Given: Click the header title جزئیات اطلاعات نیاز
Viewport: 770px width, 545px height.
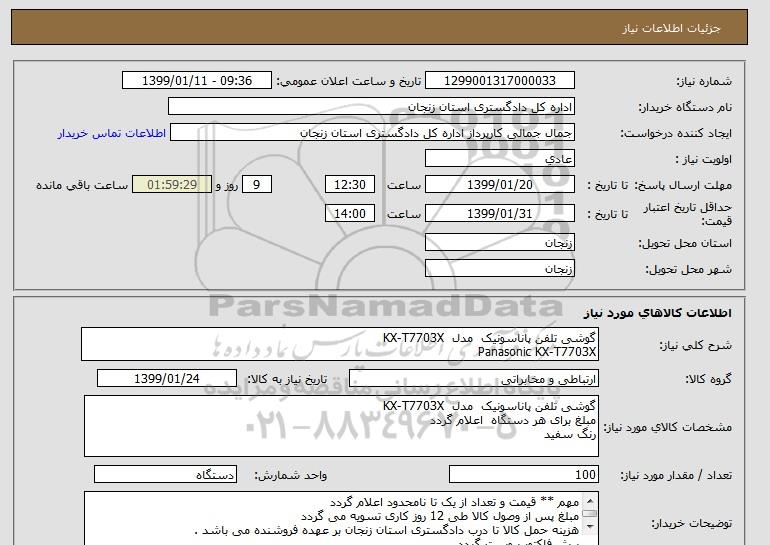Looking at the screenshot, I should (x=671, y=28).
